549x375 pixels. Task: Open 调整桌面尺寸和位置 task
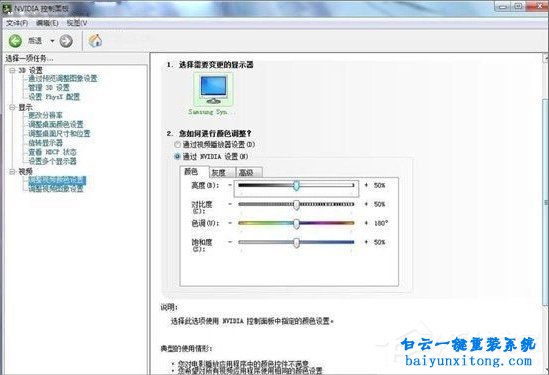59,133
